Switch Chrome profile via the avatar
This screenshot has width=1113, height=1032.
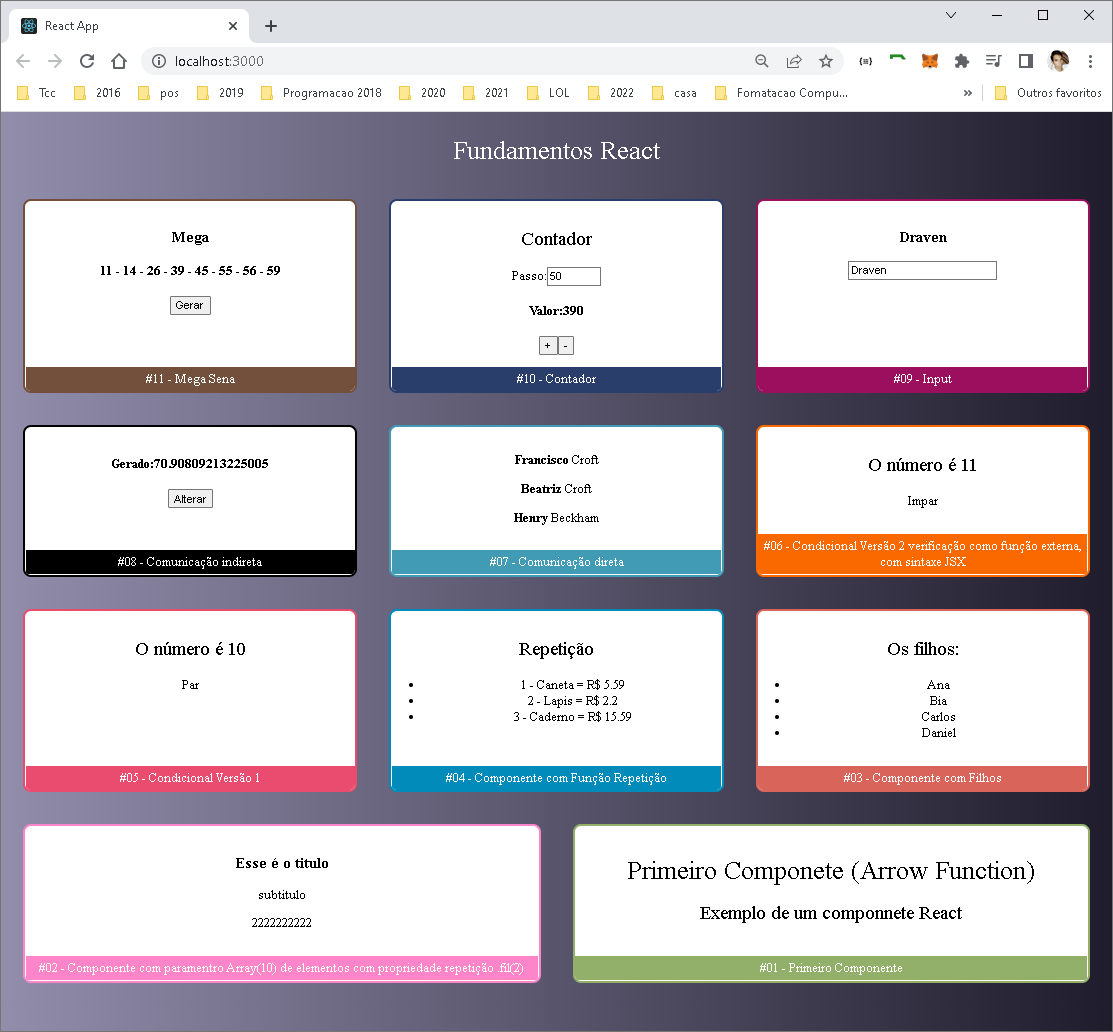coord(1058,61)
